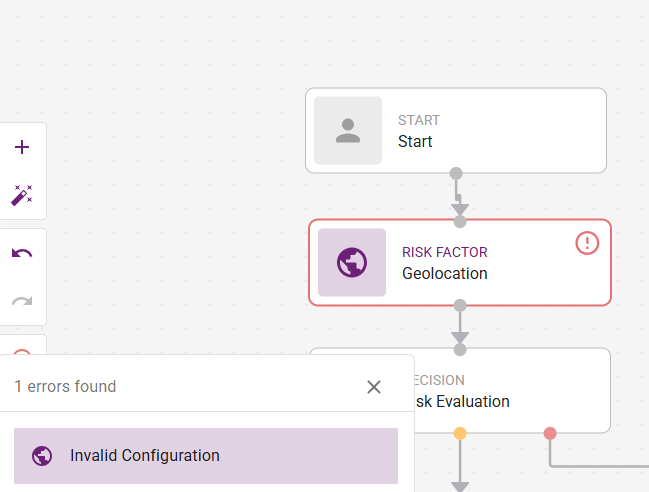The height and width of the screenshot is (492, 649).
Task: Click the Start node's bottom output port
Action: click(x=456, y=173)
